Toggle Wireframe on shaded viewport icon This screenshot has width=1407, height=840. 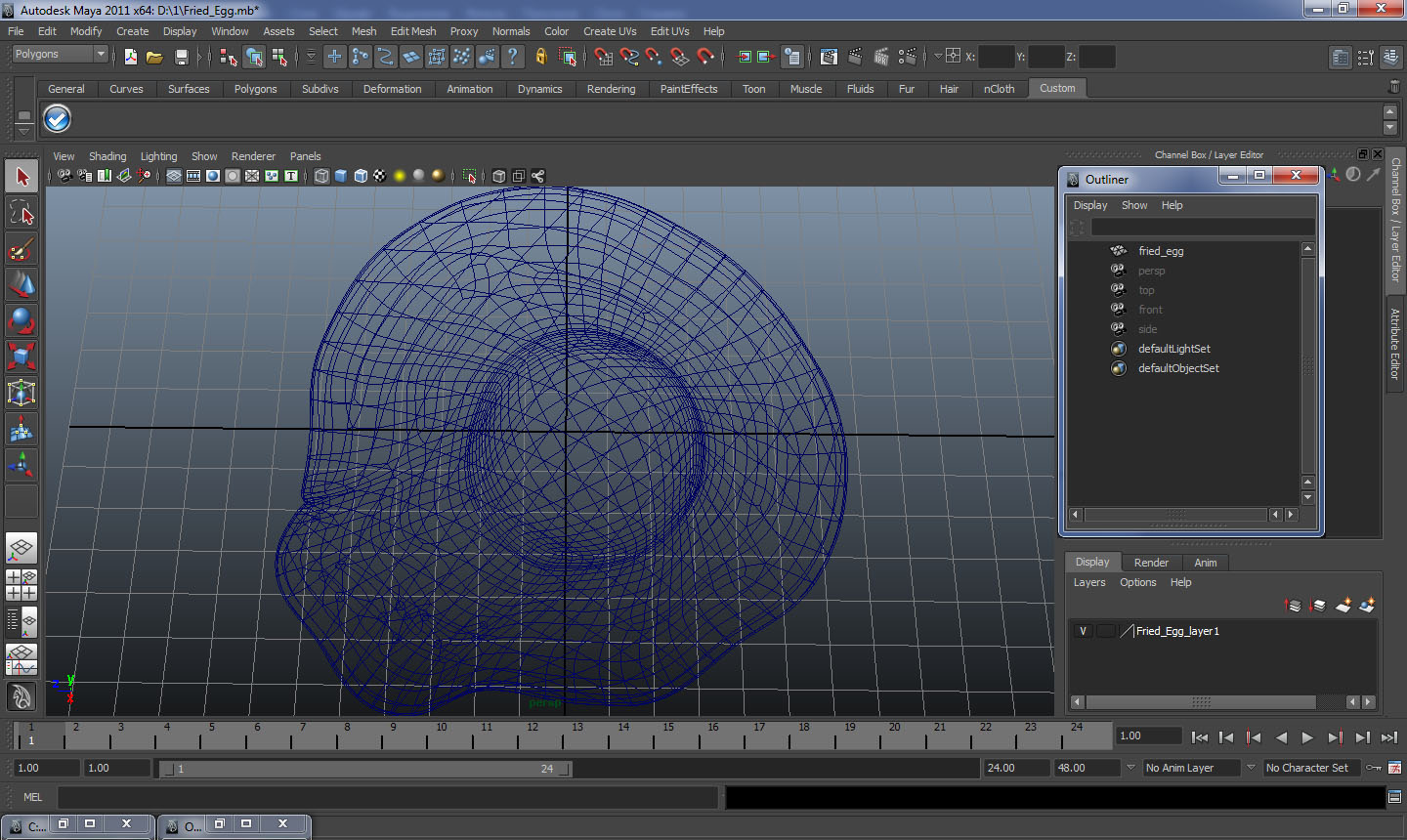(361, 176)
